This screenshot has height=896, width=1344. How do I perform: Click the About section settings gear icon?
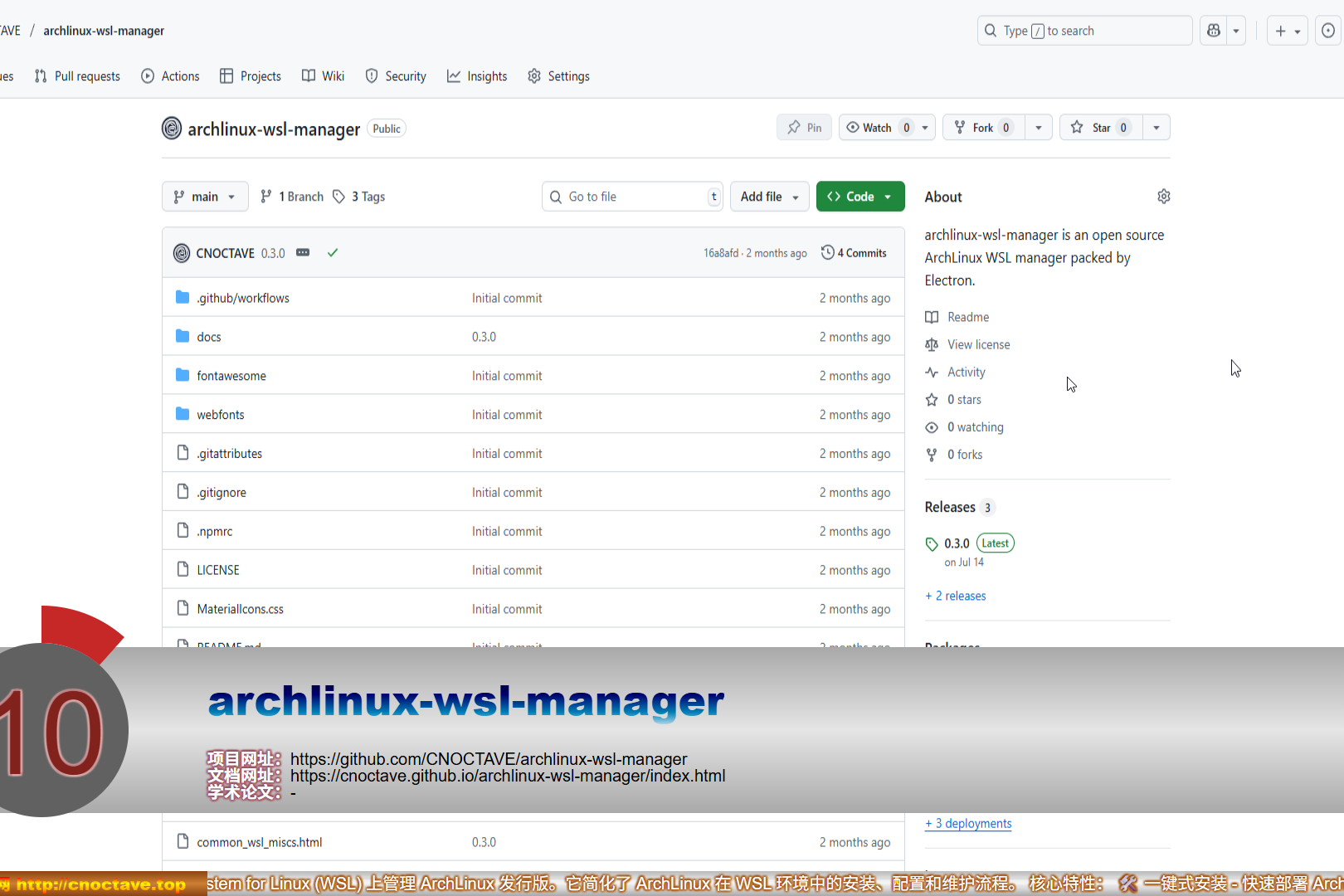click(1163, 197)
